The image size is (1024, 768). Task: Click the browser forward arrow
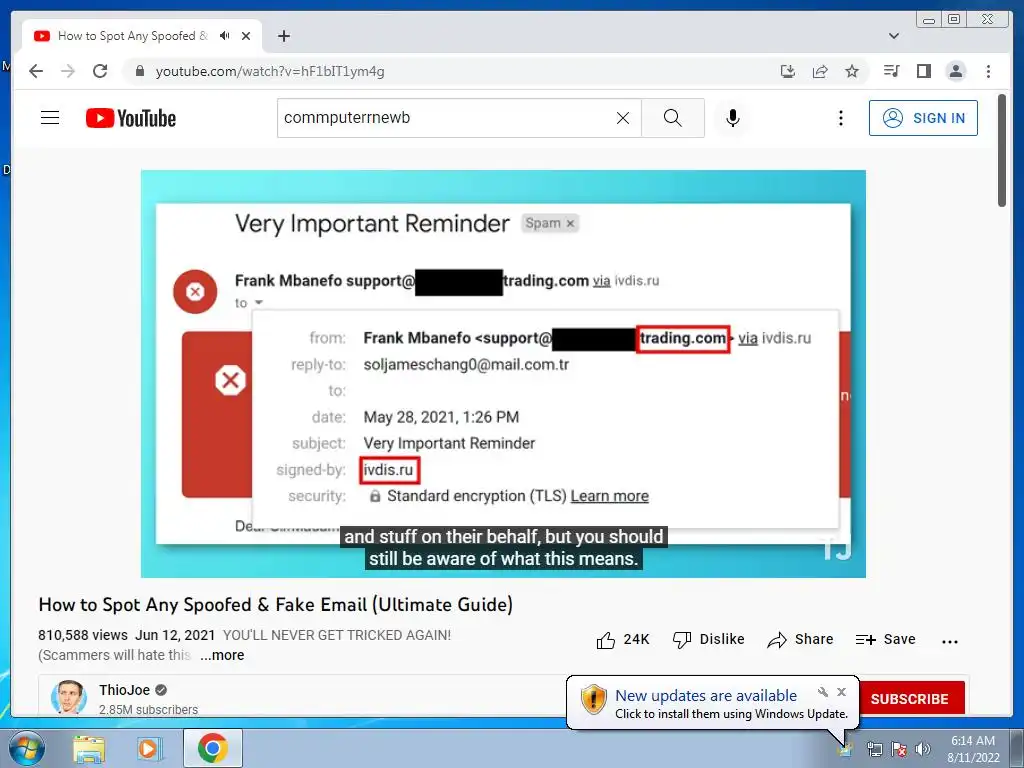coord(68,71)
